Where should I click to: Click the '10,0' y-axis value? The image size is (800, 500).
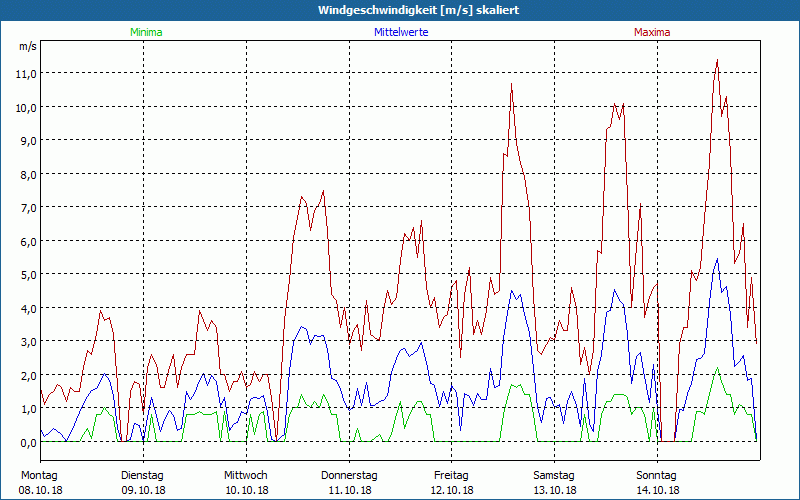(x=28, y=108)
